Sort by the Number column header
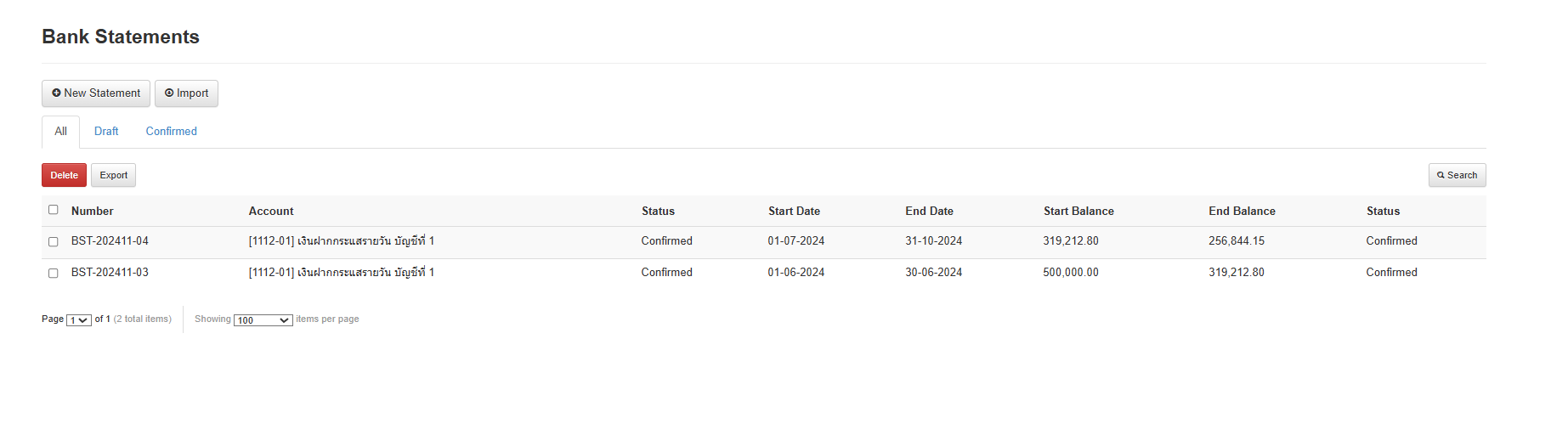This screenshot has height=435, width=1568. pos(92,212)
